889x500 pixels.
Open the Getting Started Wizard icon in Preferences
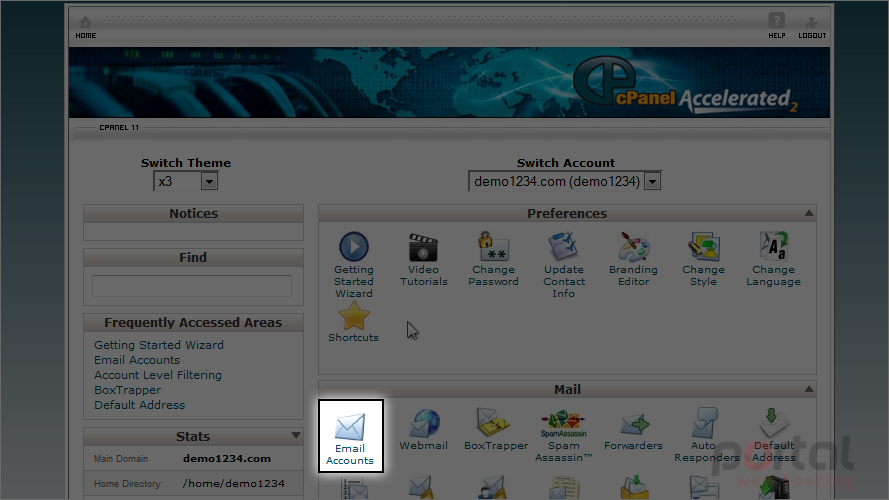tap(353, 265)
